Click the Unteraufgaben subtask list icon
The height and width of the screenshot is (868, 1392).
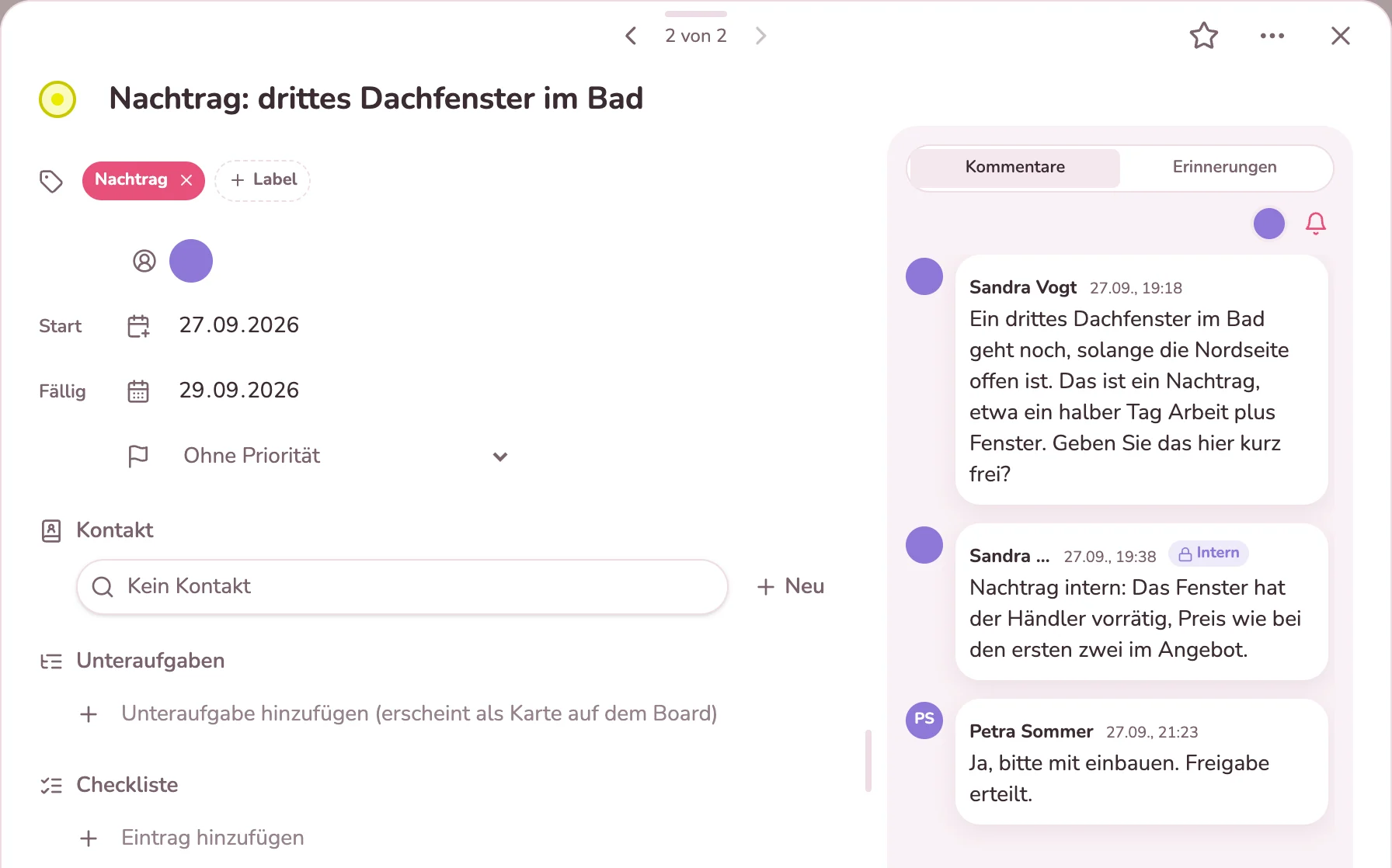point(51,661)
